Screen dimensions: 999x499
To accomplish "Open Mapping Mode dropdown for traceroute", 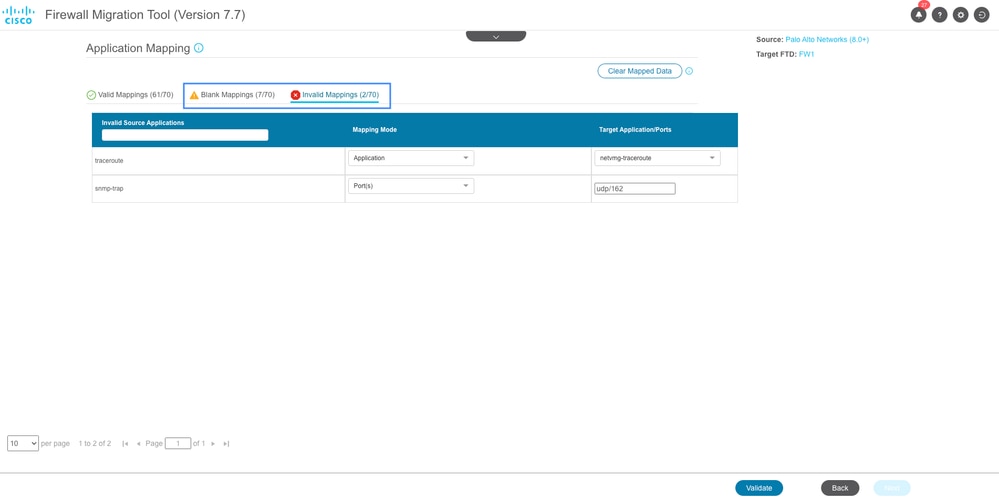I will pyautogui.click(x=411, y=158).
